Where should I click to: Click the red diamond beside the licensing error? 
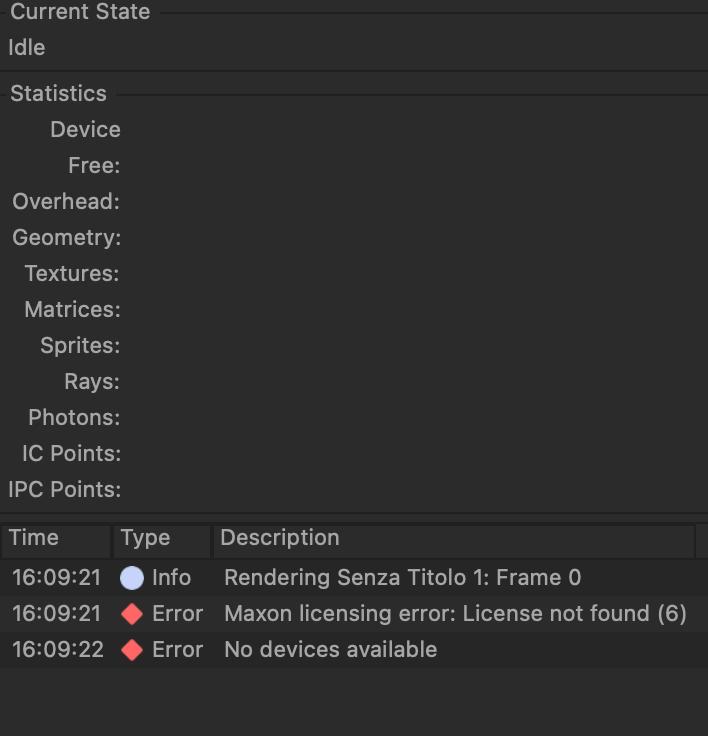(132, 613)
